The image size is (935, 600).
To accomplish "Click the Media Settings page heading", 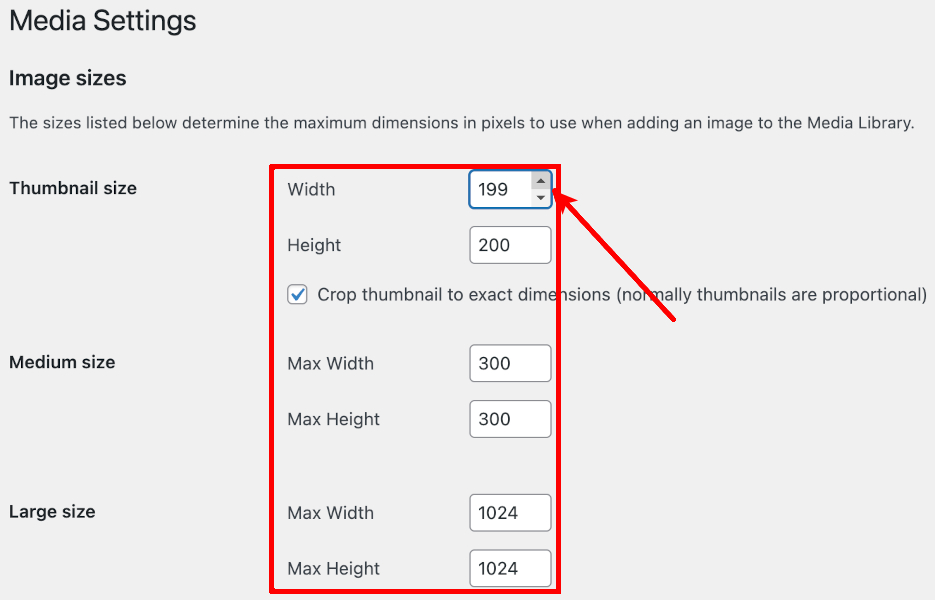I will coord(102,21).
